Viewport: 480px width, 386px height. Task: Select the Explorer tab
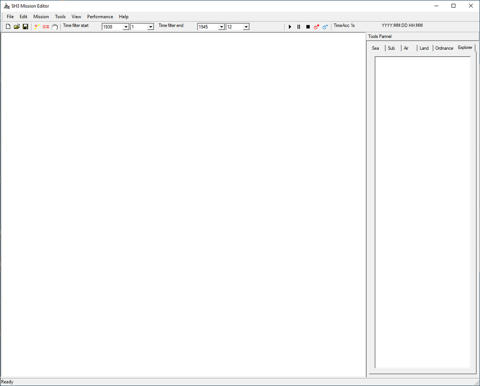pyautogui.click(x=465, y=48)
